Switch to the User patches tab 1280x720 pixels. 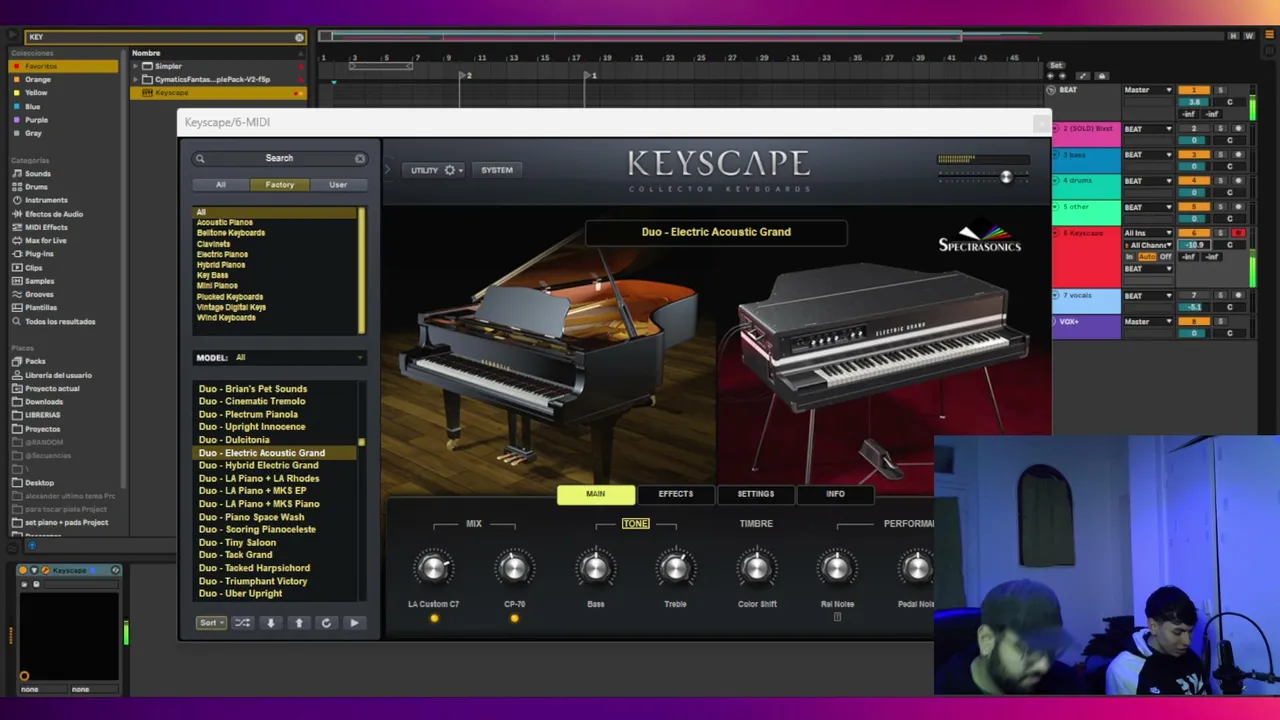tap(338, 185)
